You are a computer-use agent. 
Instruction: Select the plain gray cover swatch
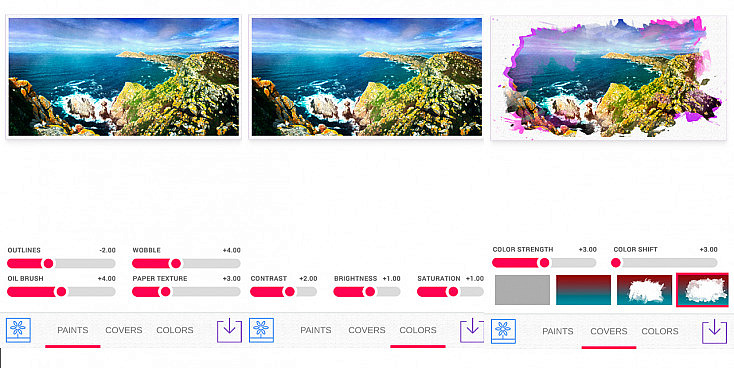(522, 290)
